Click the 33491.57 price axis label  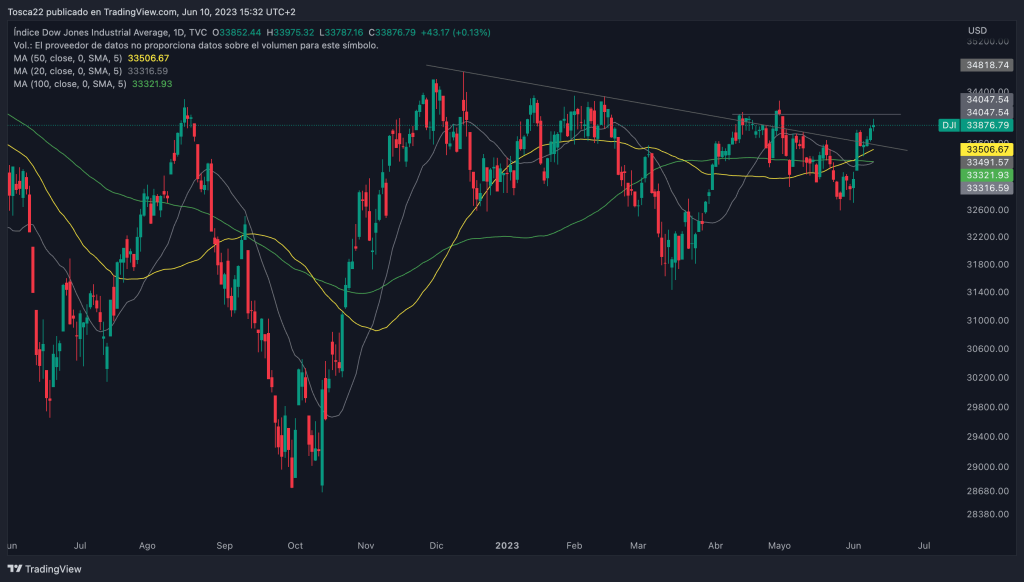coord(986,161)
